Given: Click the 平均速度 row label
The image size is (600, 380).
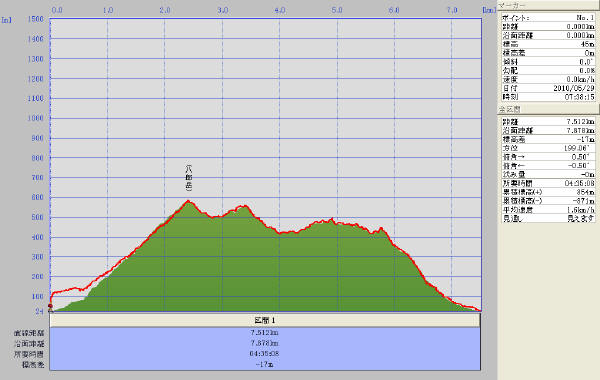Looking at the screenshot, I should [x=517, y=210].
